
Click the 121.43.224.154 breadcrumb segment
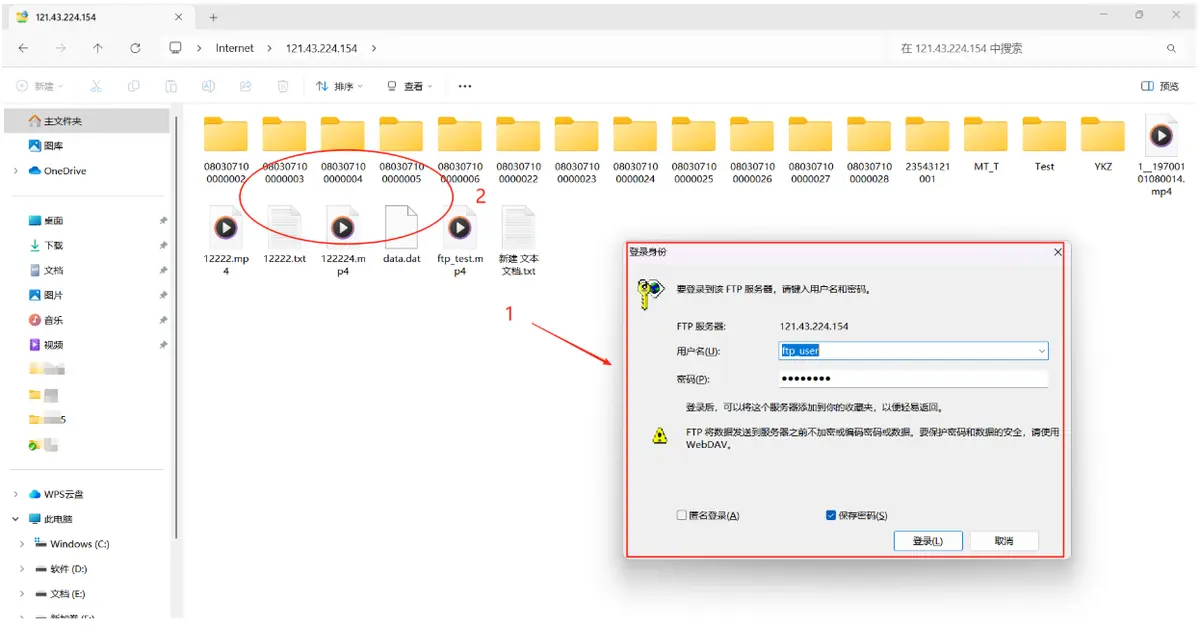coord(323,48)
